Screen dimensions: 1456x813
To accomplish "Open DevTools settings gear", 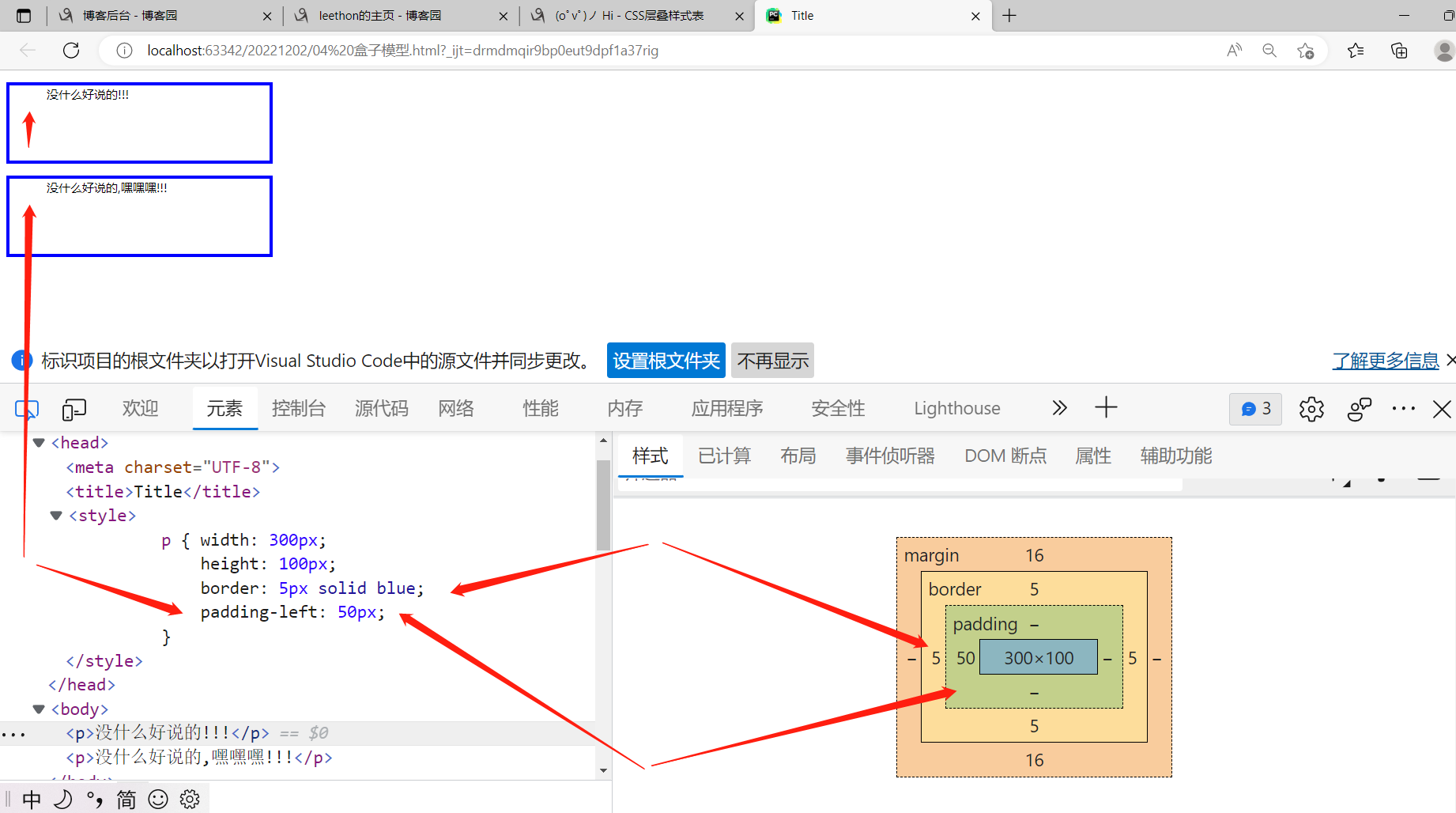I will pos(1311,409).
